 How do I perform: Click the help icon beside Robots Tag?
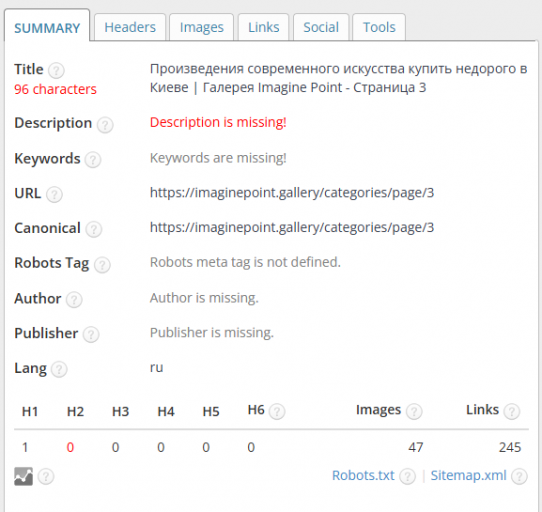click(x=102, y=265)
